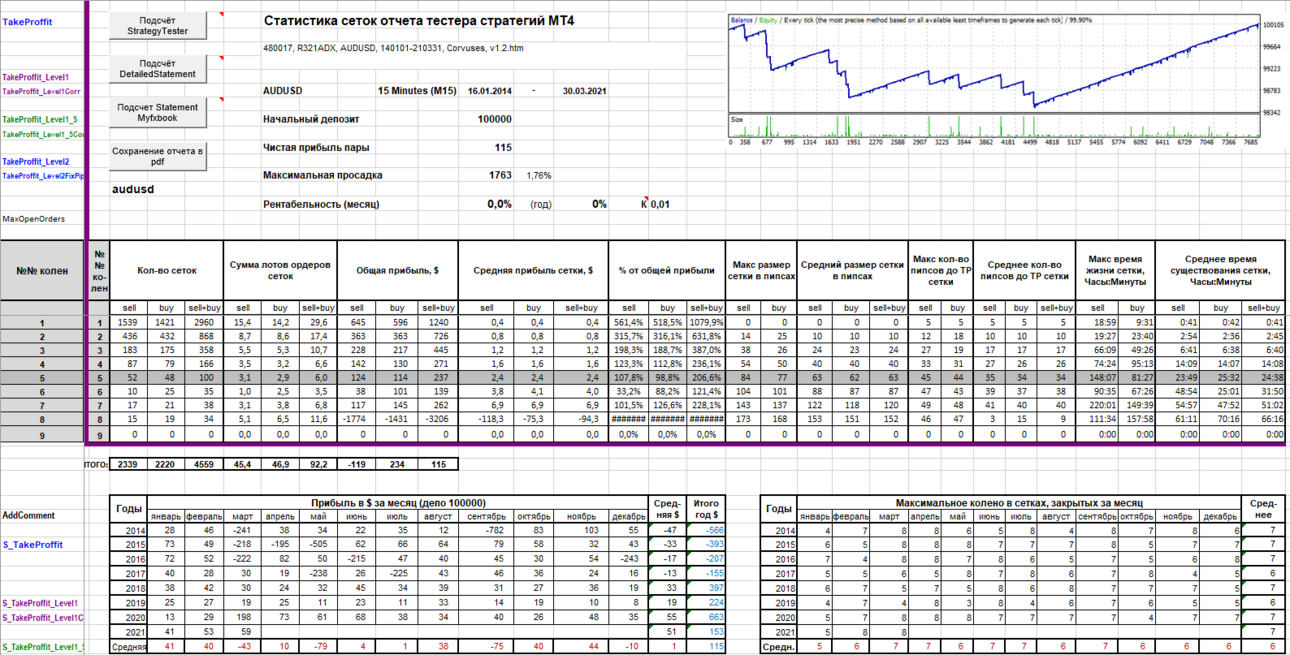This screenshot has height=655, width=1290.
Task: Click the TakeProffit label at top left
Action: (28, 21)
